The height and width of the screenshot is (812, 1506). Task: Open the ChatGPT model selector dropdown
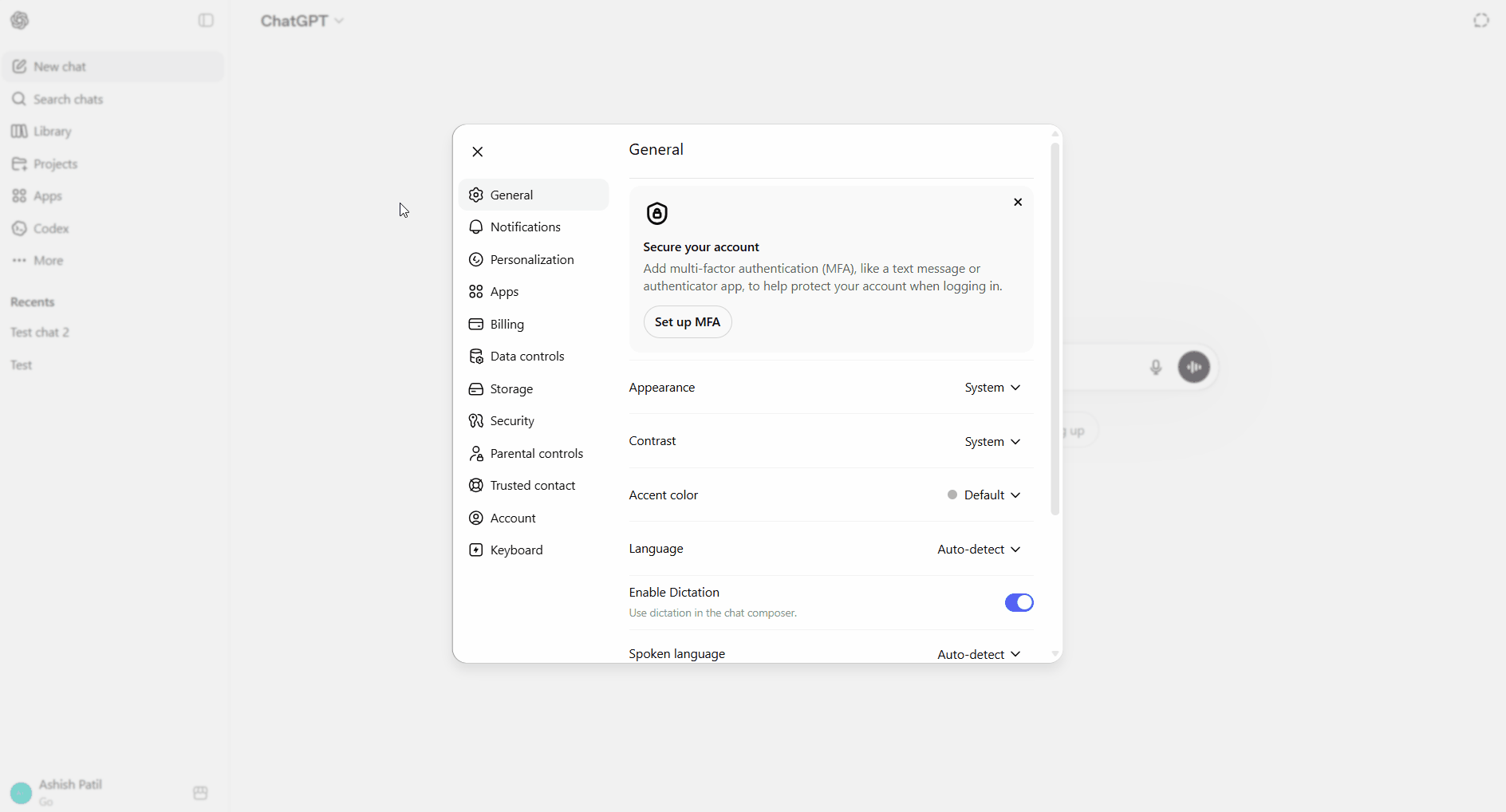click(302, 21)
